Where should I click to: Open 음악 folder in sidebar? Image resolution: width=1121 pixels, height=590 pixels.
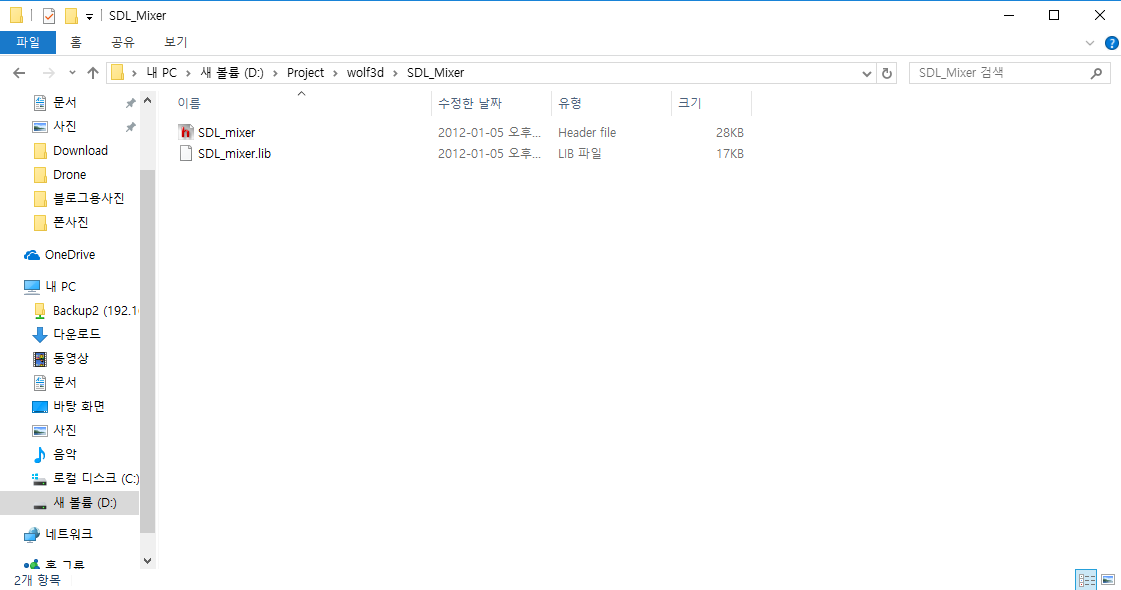coord(64,454)
